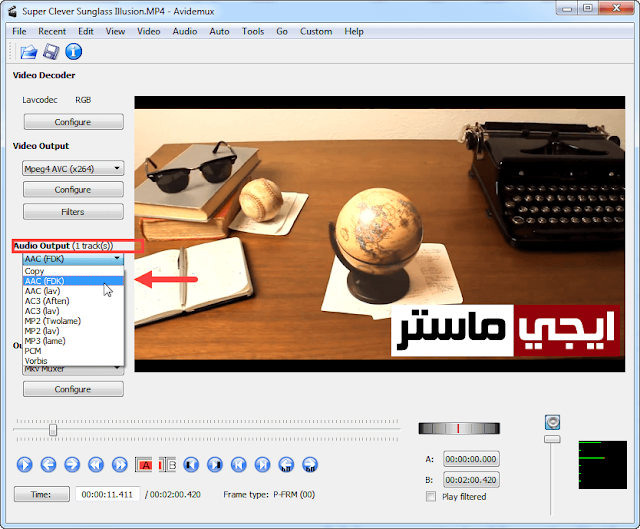The width and height of the screenshot is (640, 529).
Task: Choose PCM audio output option
Action: tap(73, 351)
